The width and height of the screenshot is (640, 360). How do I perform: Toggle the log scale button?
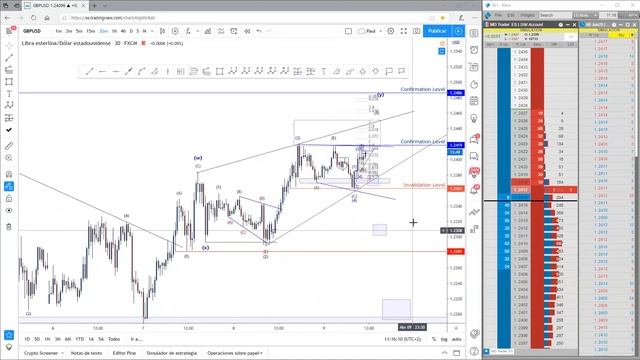(444, 339)
